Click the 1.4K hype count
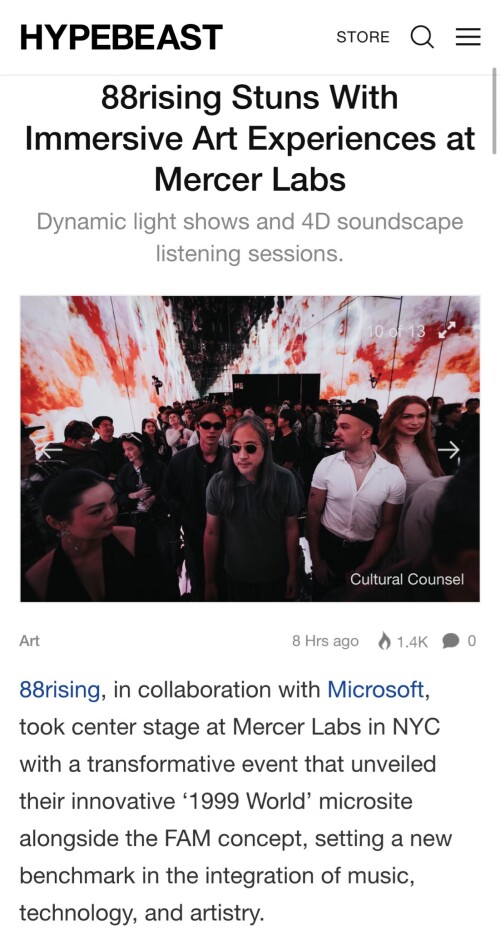500x930 pixels. (x=412, y=641)
